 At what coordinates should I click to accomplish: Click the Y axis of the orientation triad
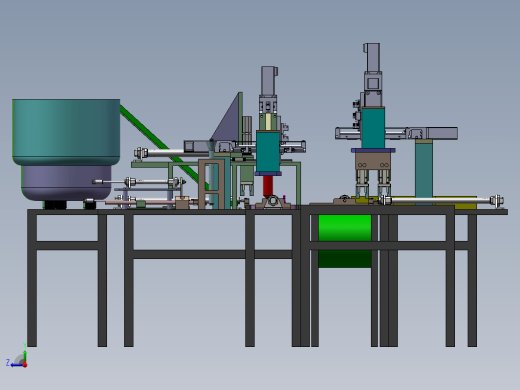coord(25,353)
